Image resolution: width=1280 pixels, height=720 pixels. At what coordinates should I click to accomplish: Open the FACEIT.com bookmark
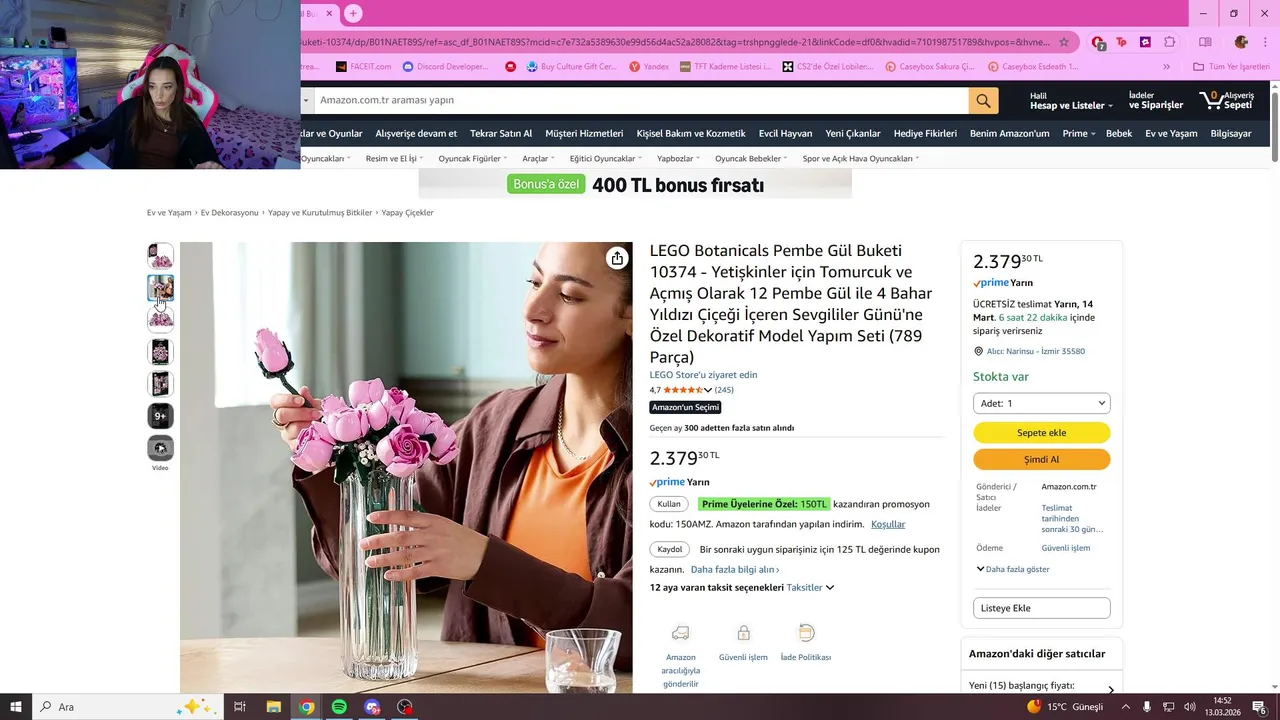click(363, 67)
